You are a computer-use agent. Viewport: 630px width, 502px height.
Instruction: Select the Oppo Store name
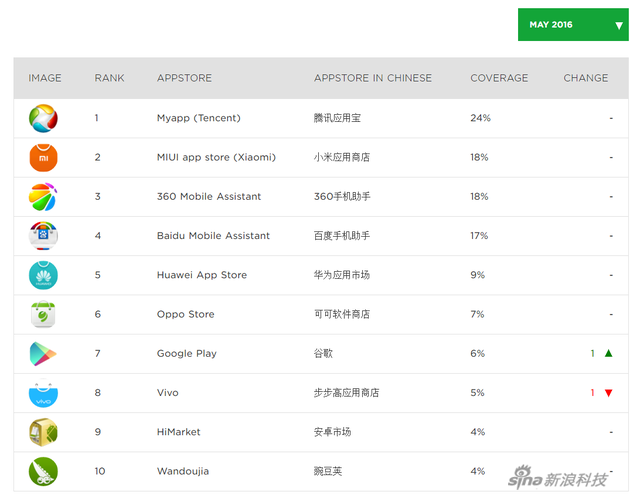tap(186, 314)
